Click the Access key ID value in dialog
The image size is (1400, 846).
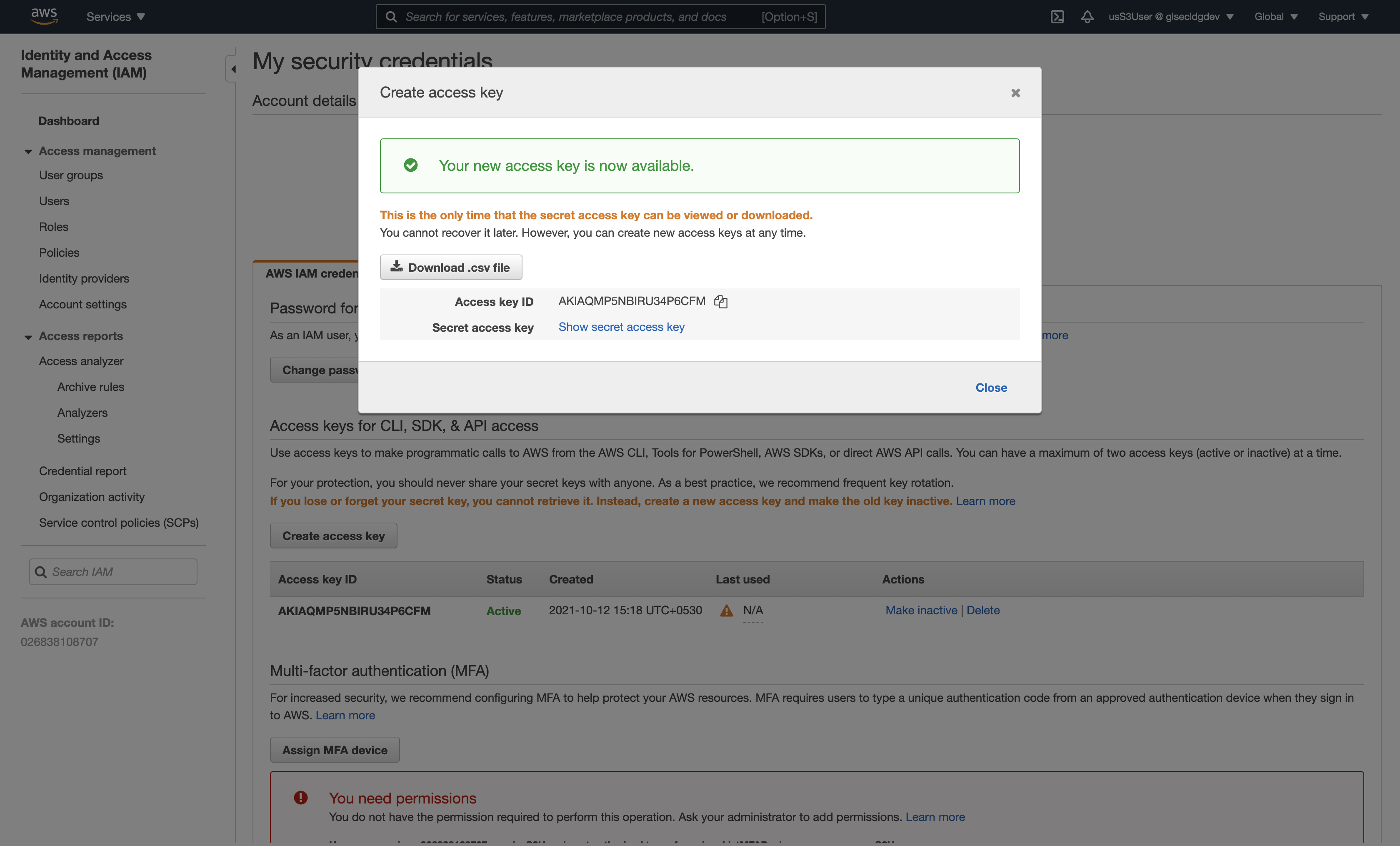click(632, 301)
